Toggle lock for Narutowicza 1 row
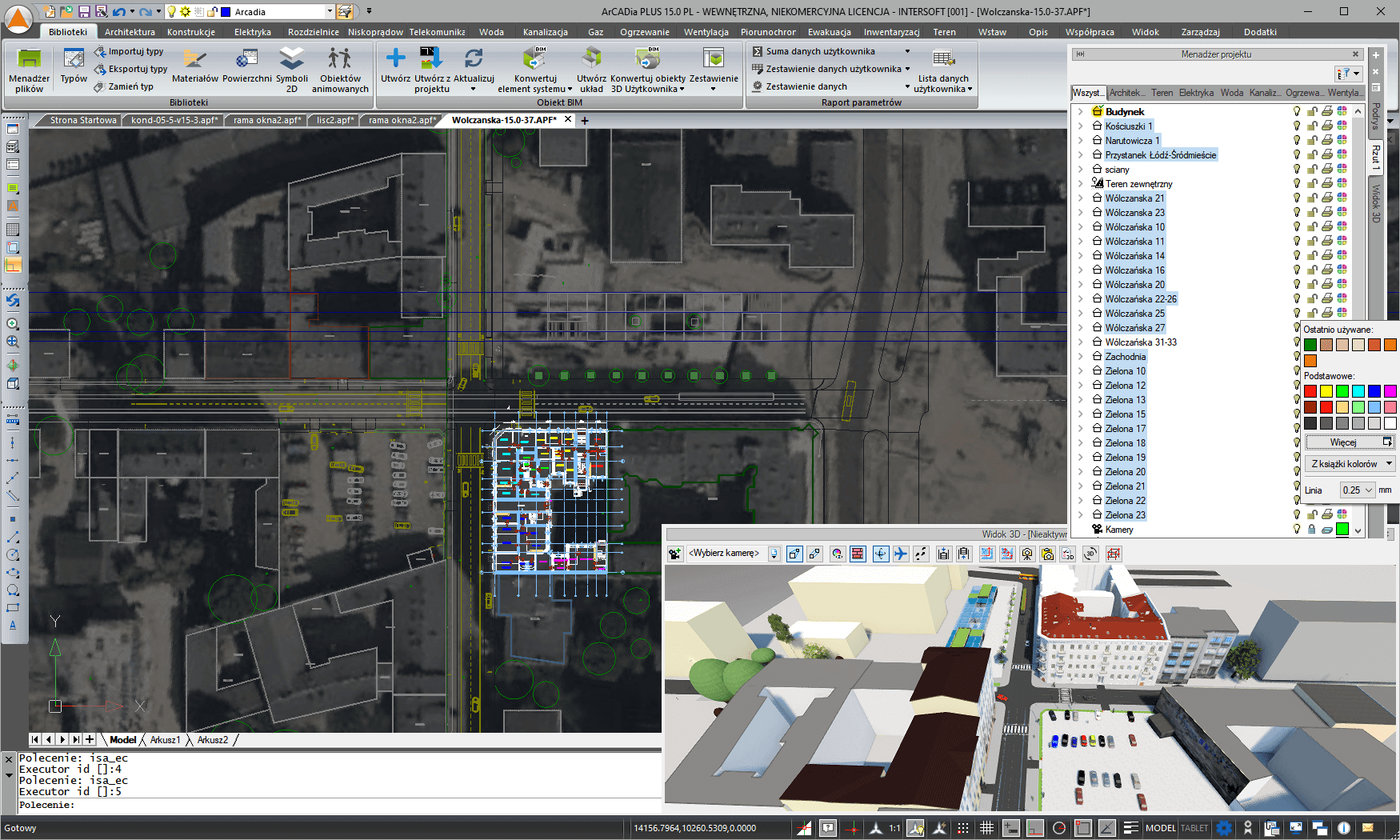The width and height of the screenshot is (1400, 840). (1312, 141)
